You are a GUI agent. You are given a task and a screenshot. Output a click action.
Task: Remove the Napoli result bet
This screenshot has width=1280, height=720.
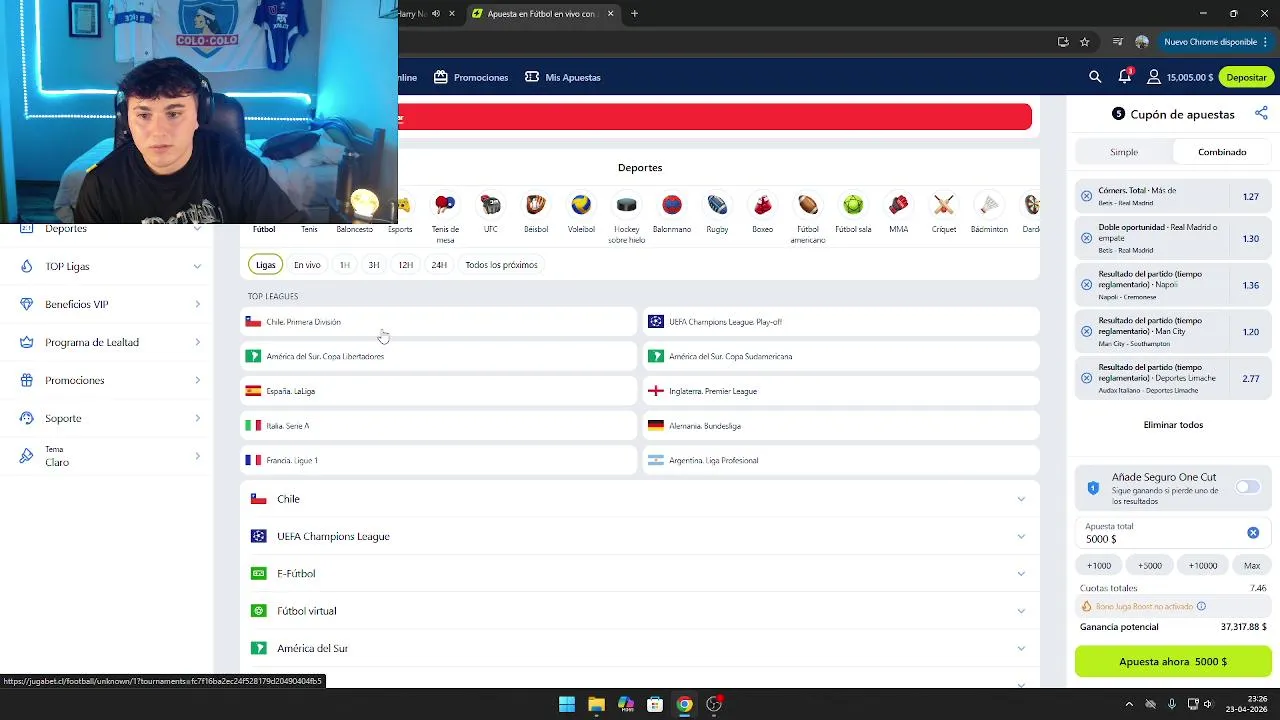[x=1087, y=285]
